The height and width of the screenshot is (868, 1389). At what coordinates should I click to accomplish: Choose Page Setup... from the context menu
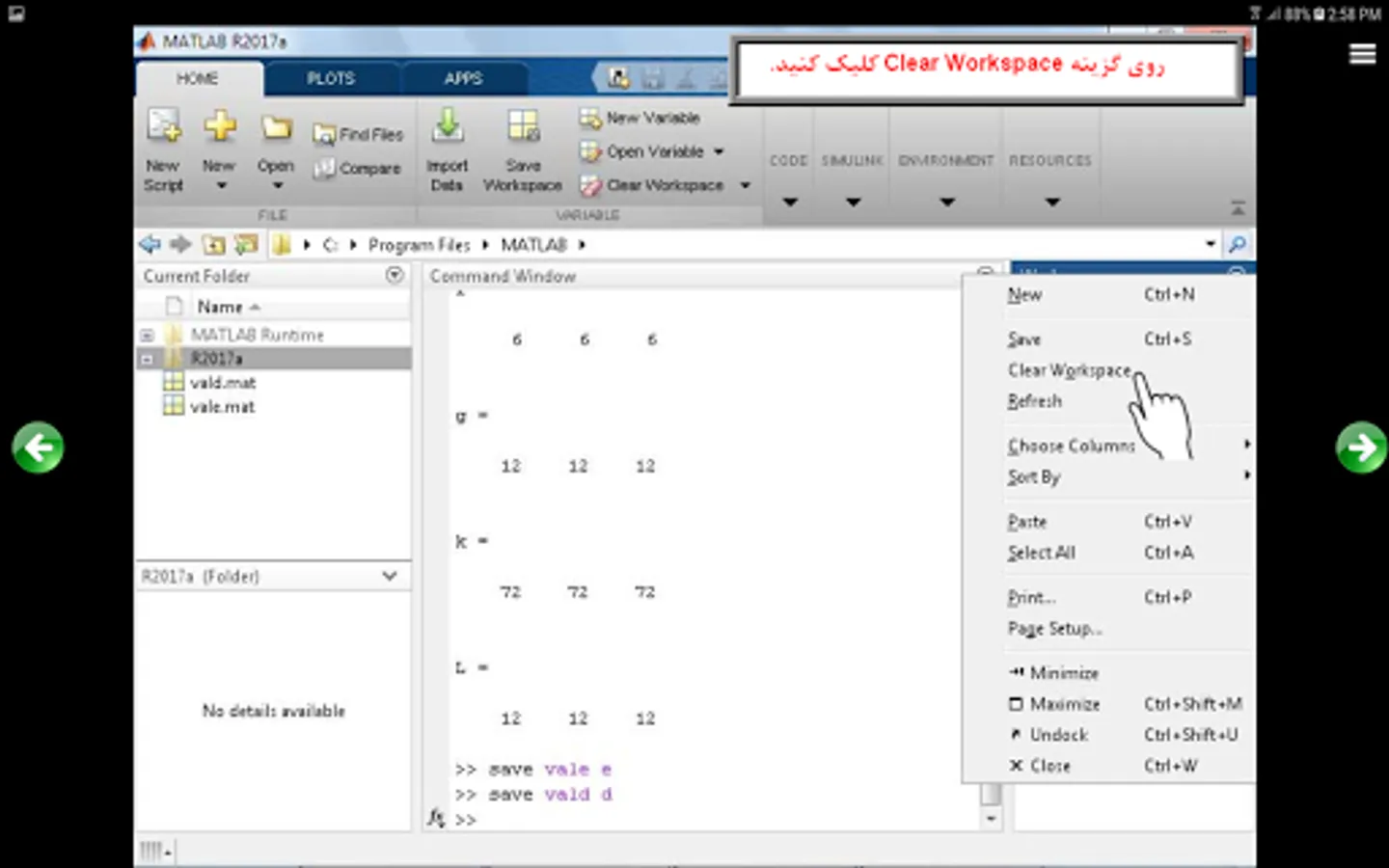tap(1055, 629)
